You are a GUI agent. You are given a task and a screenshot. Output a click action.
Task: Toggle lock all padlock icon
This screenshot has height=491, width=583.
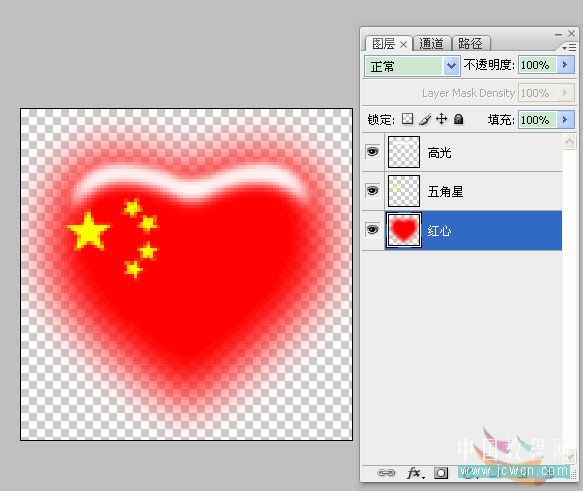[x=458, y=119]
